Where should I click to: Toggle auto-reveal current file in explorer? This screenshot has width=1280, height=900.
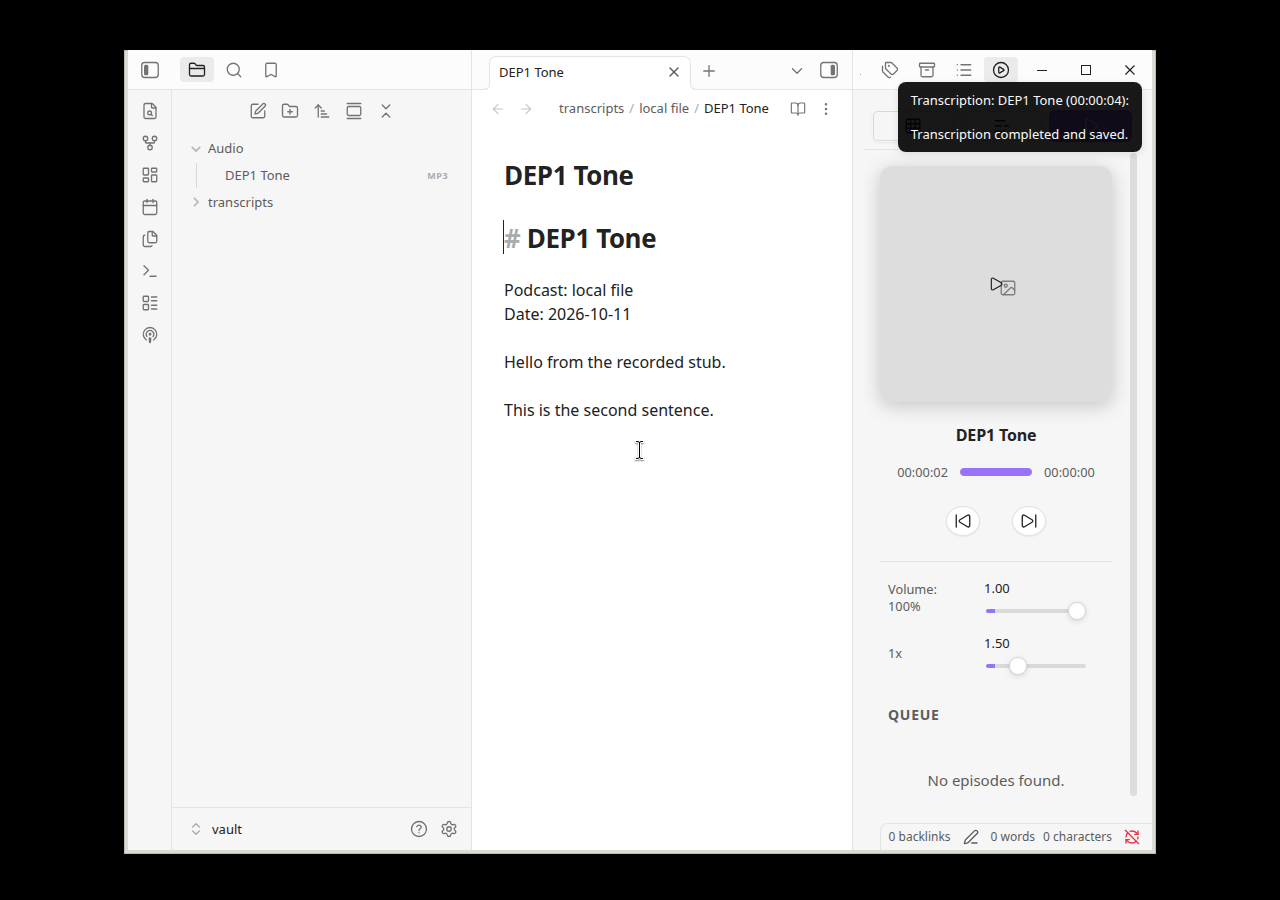point(354,111)
